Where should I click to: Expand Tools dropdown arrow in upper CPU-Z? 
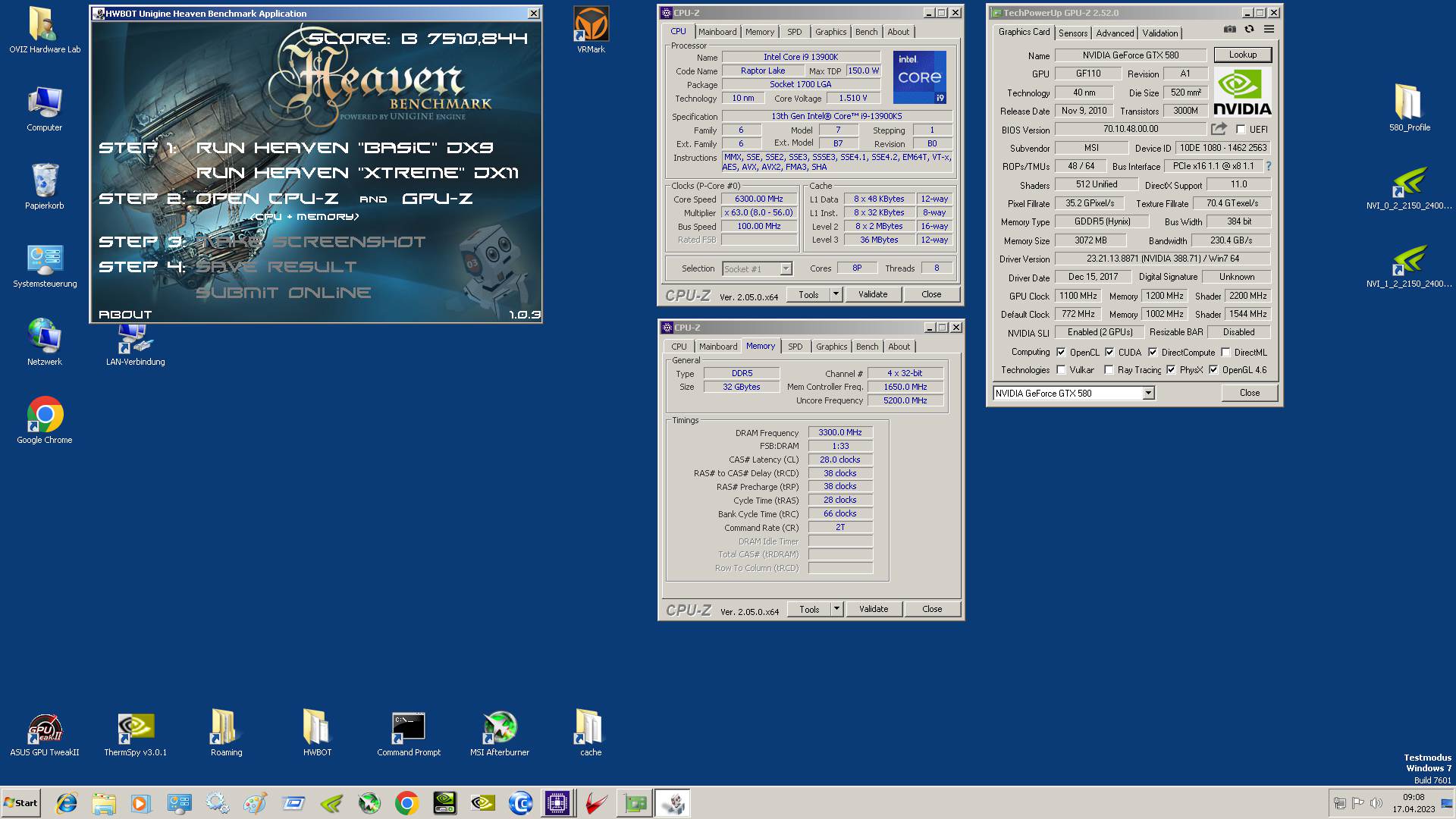click(836, 294)
